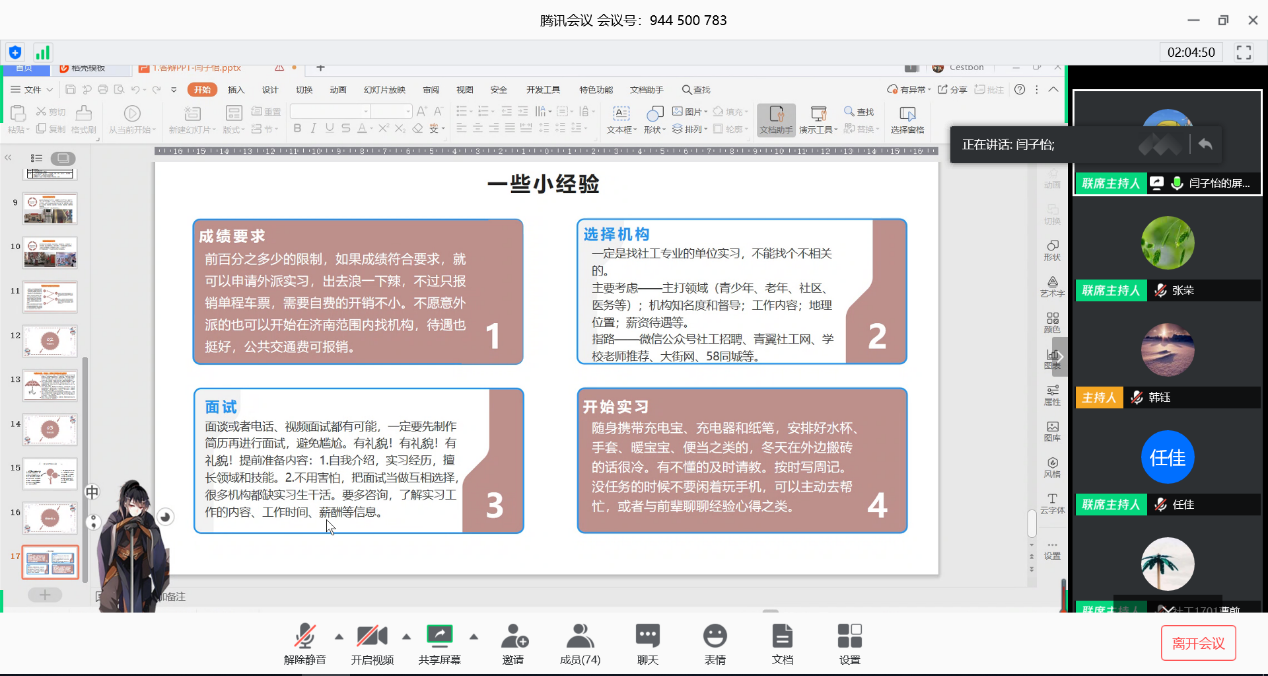Open the 成员(74) members list
The height and width of the screenshot is (676, 1268).
579,642
